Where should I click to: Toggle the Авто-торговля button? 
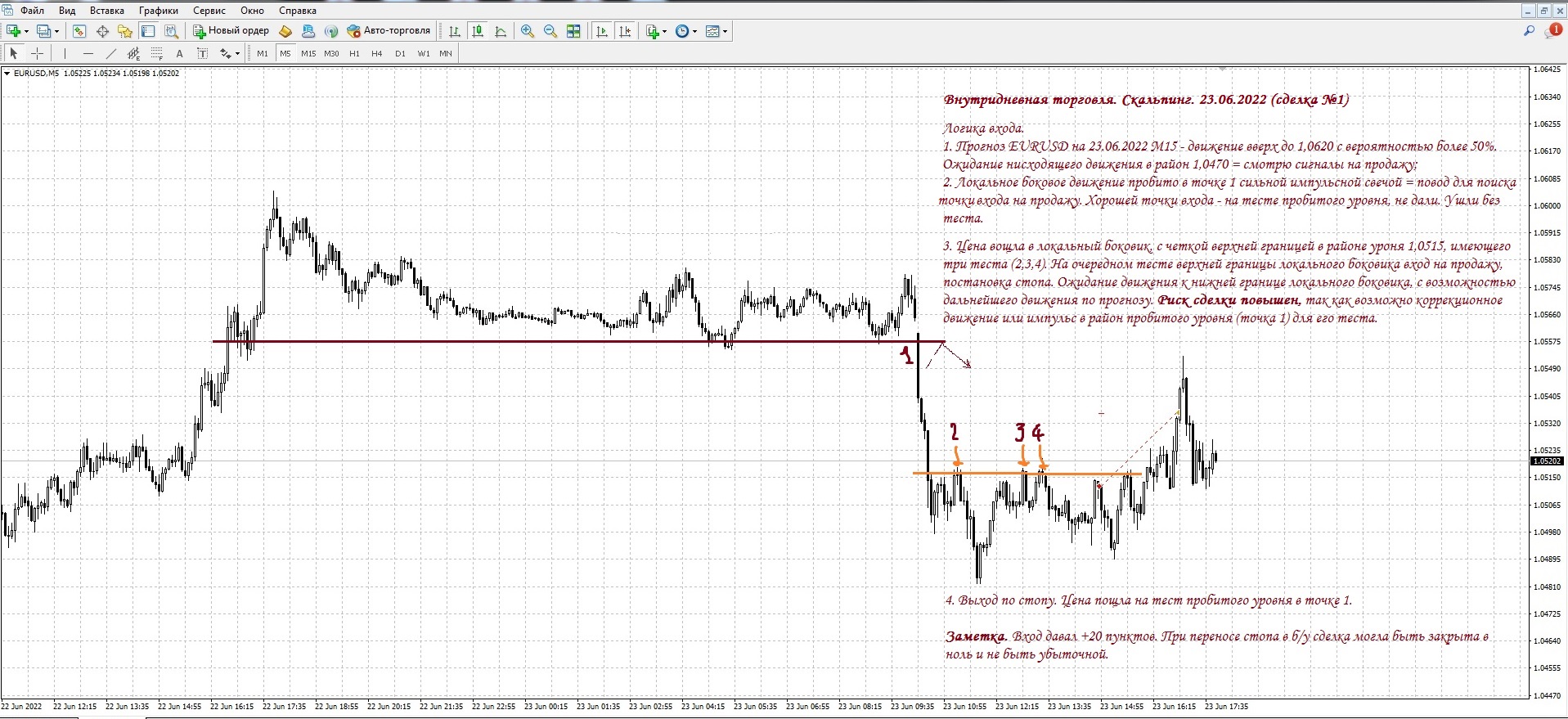point(389,31)
